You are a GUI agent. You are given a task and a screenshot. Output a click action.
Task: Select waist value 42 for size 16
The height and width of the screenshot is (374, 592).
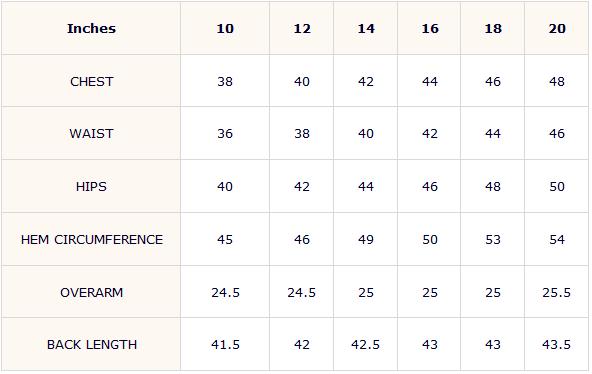430,134
